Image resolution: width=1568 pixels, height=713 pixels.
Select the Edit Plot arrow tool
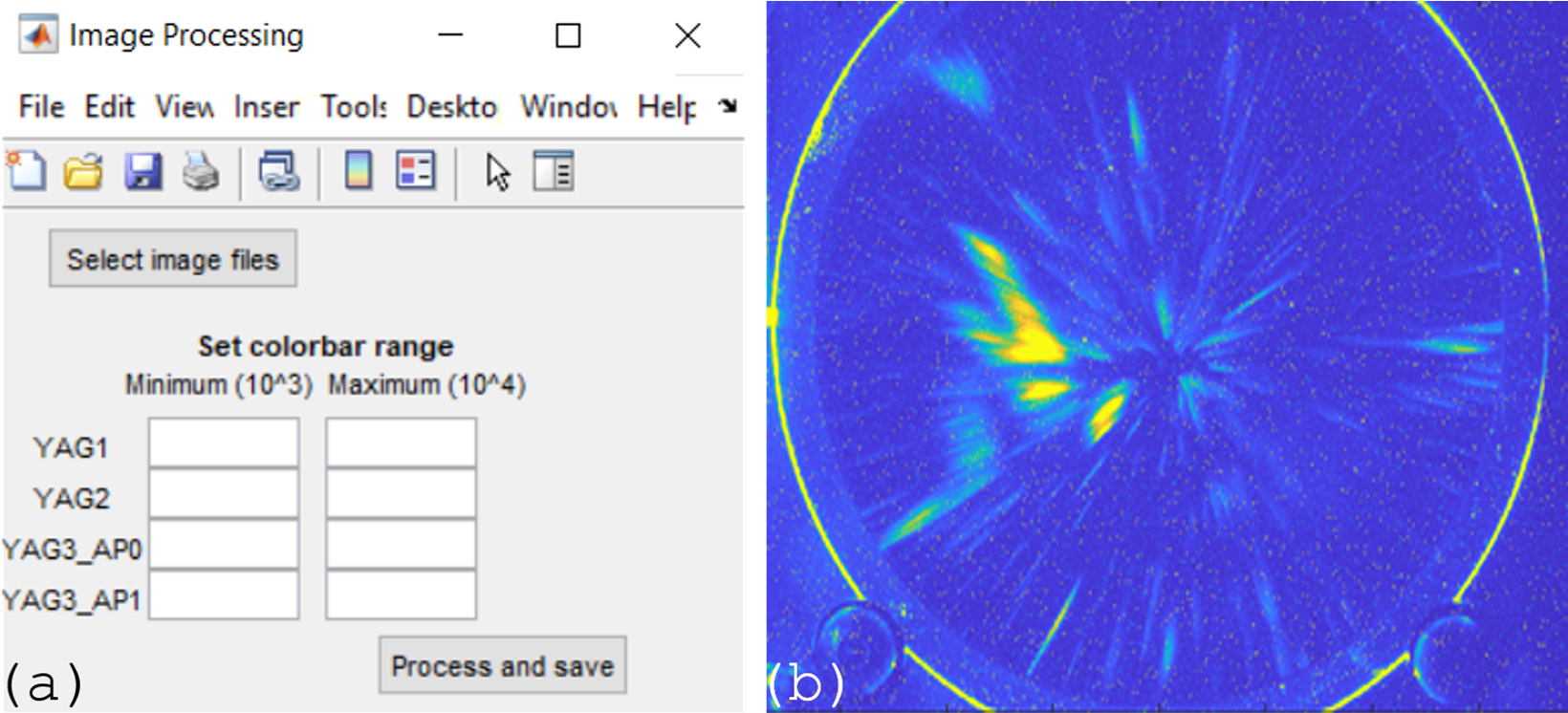[498, 172]
